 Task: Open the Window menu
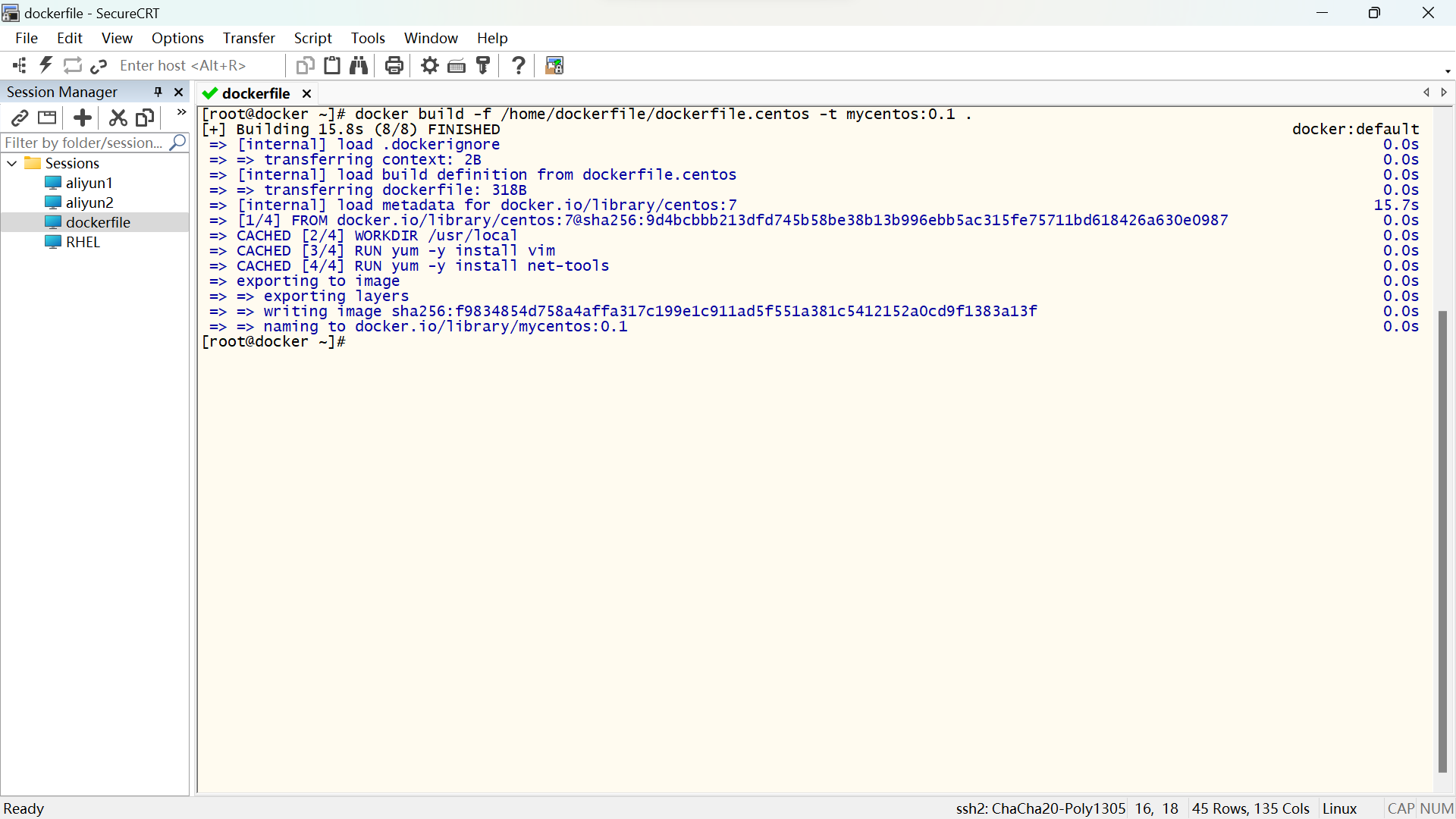click(431, 38)
